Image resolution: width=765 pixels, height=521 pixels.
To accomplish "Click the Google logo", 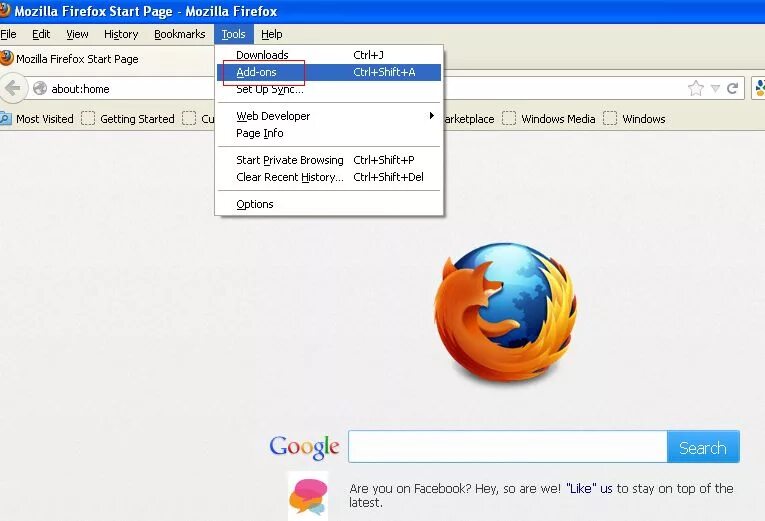I will tap(304, 446).
